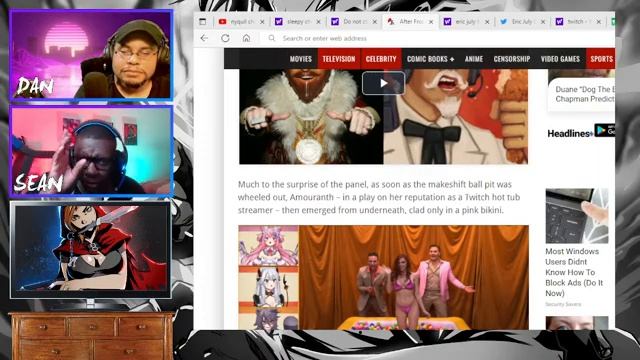Open the laptop keyboard ad thumbnail
The height and width of the screenshot is (360, 640).
[x=577, y=216]
